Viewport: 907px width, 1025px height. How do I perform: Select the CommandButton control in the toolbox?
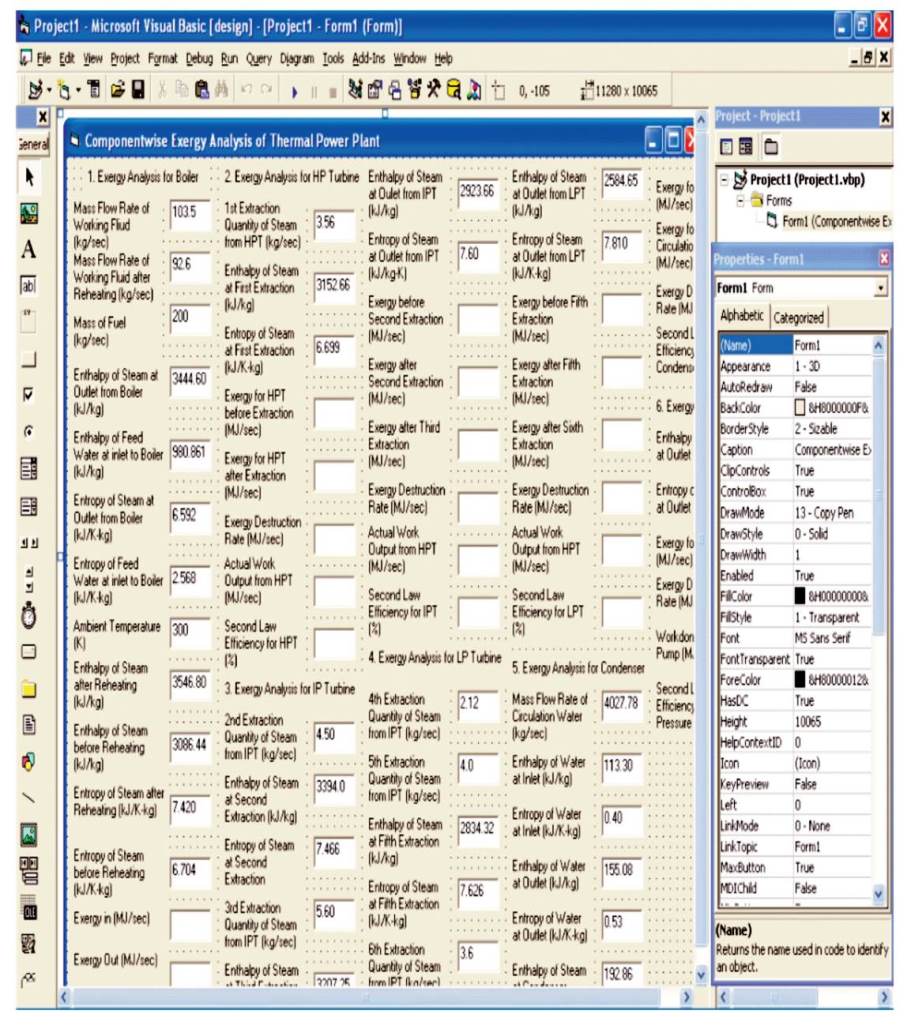(x=29, y=359)
